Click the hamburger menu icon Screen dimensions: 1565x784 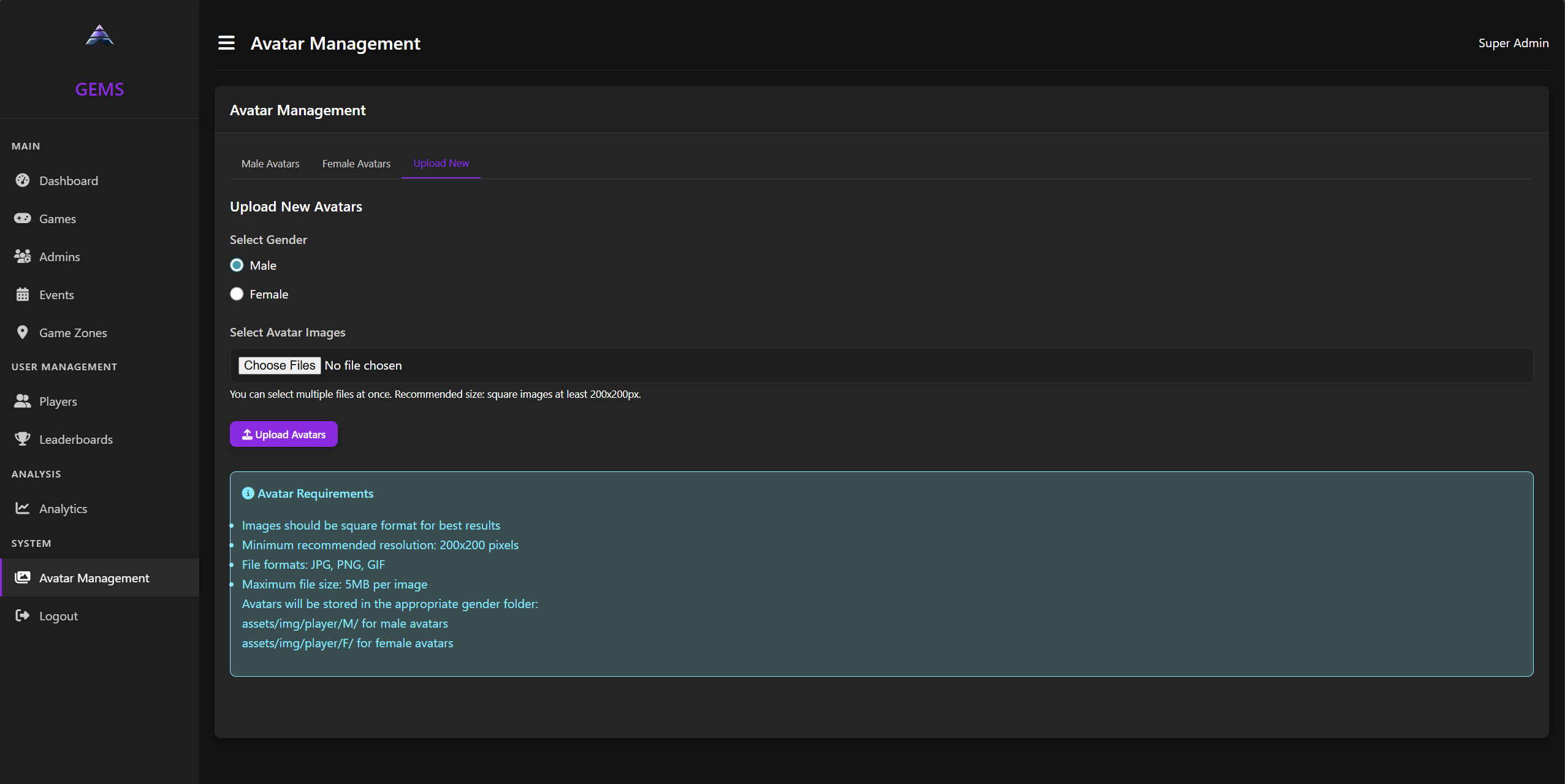[226, 43]
